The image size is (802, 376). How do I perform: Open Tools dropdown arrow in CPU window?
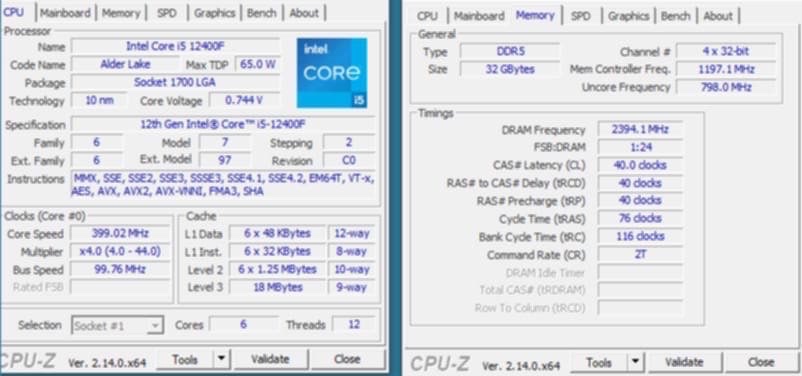pyautogui.click(x=221, y=359)
